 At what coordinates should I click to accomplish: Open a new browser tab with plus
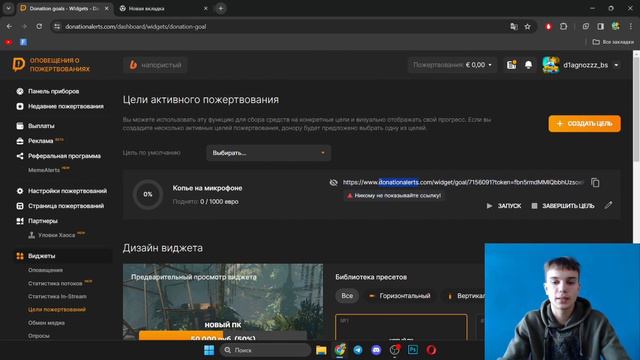click(220, 8)
